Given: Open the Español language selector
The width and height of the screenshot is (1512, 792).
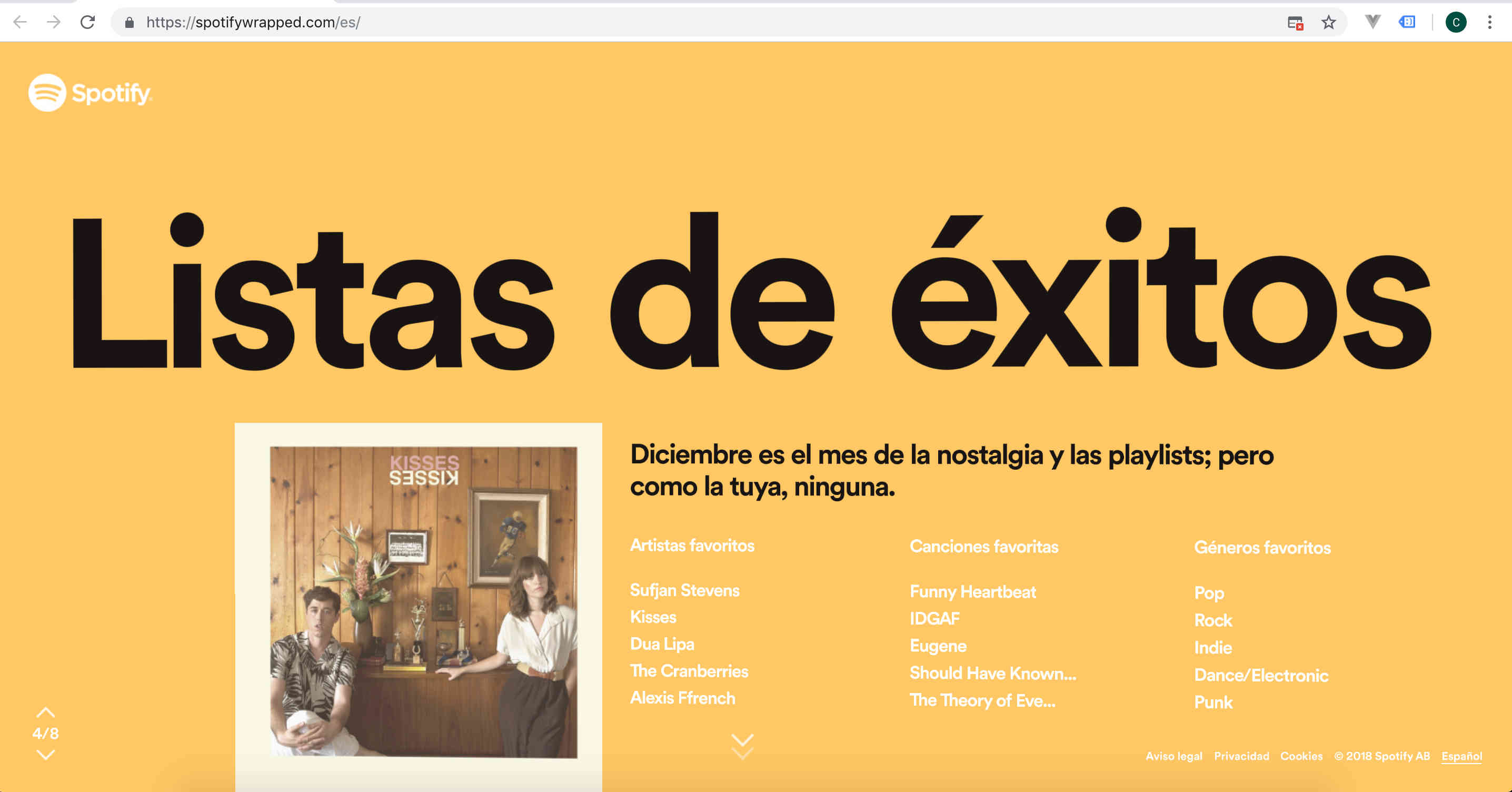Looking at the screenshot, I should [x=1461, y=756].
